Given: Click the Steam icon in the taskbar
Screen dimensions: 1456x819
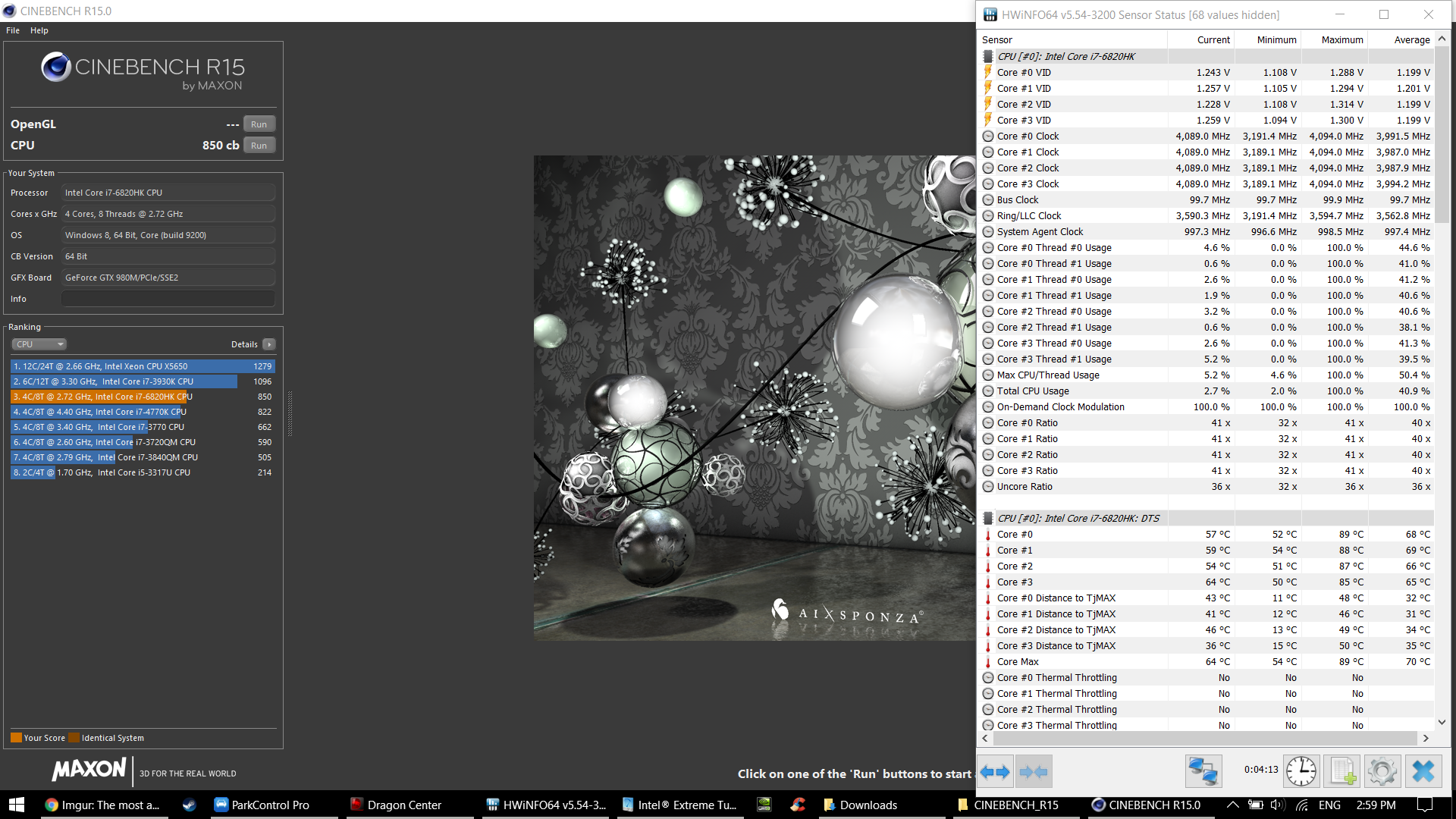Looking at the screenshot, I should (189, 805).
